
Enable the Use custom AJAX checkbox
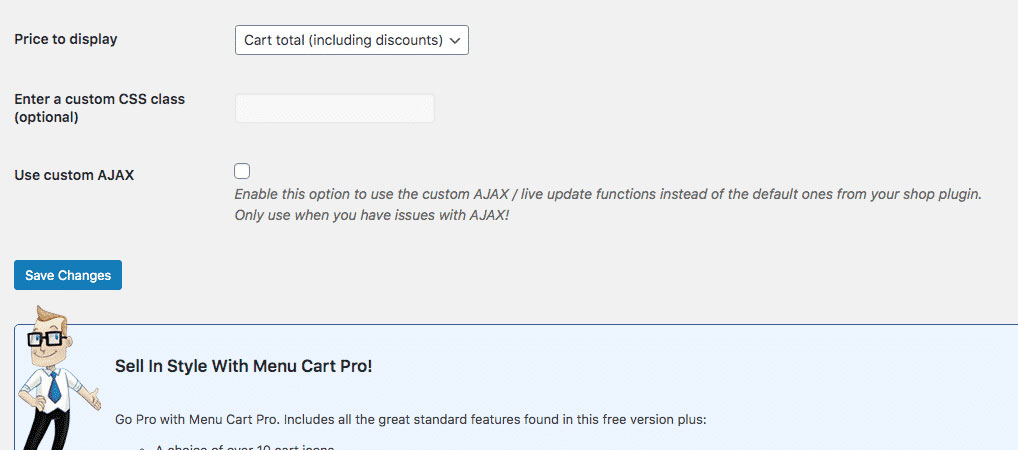tap(242, 171)
